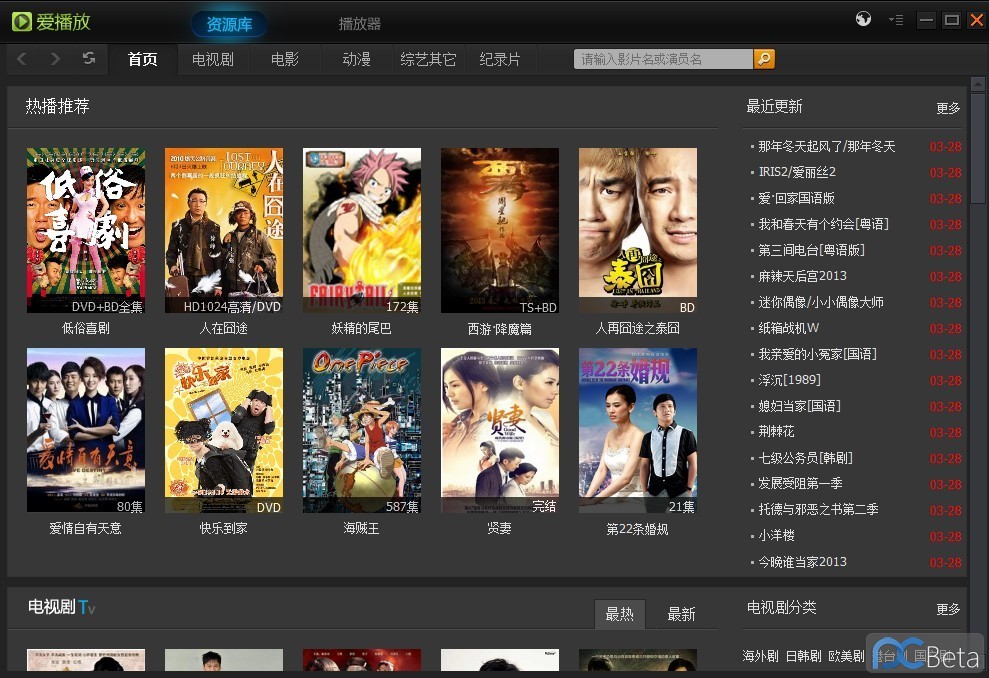Select the 首页 navigation tab
The width and height of the screenshot is (989, 678).
[x=143, y=59]
